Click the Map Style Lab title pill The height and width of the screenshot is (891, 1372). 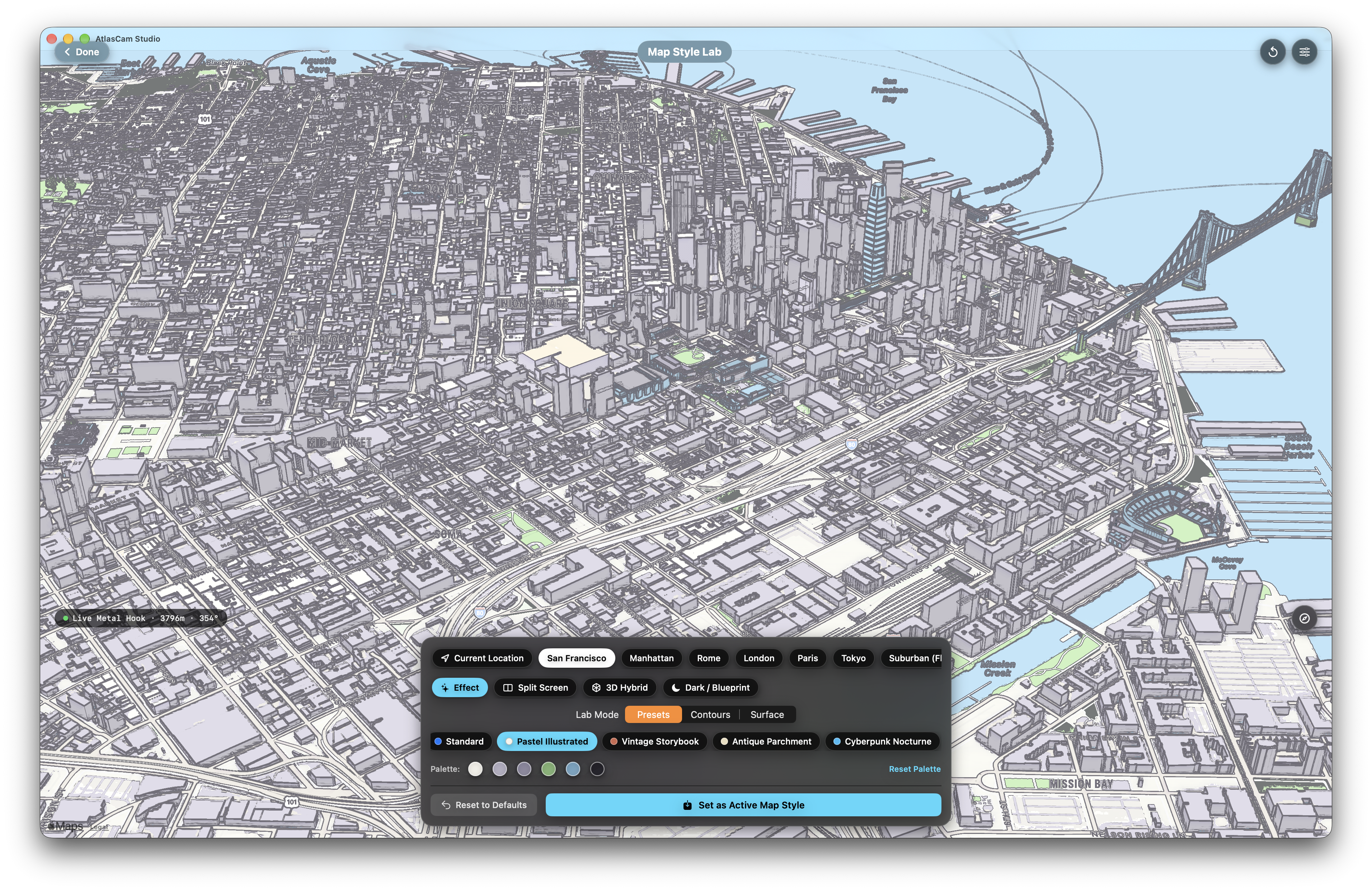coord(684,52)
